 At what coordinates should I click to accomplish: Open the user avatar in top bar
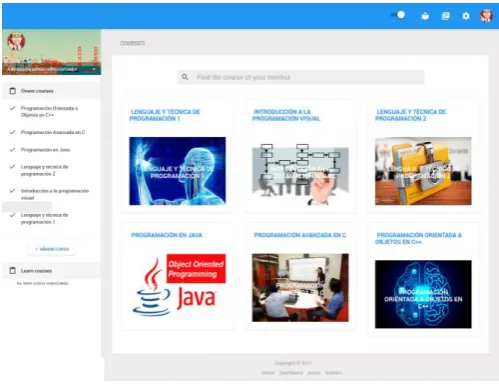click(x=486, y=15)
